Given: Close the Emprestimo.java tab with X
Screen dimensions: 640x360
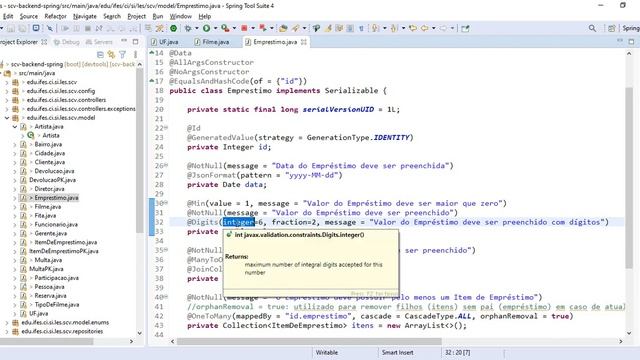Looking at the screenshot, I should click(304, 42).
